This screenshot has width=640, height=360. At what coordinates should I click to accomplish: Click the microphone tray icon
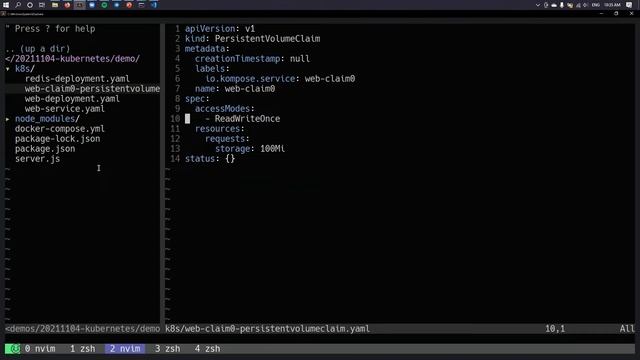coord(562,5)
